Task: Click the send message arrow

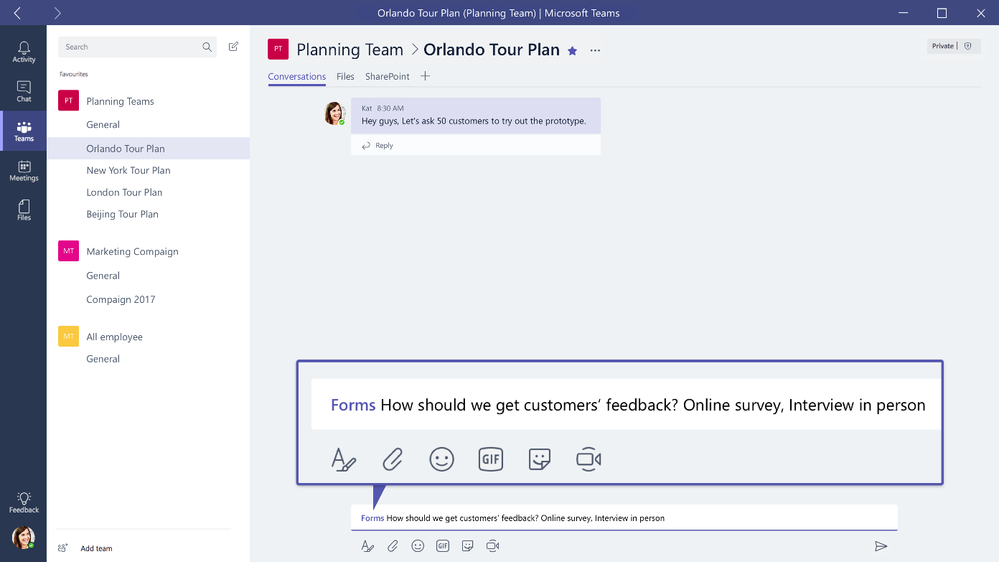Action: (x=880, y=546)
